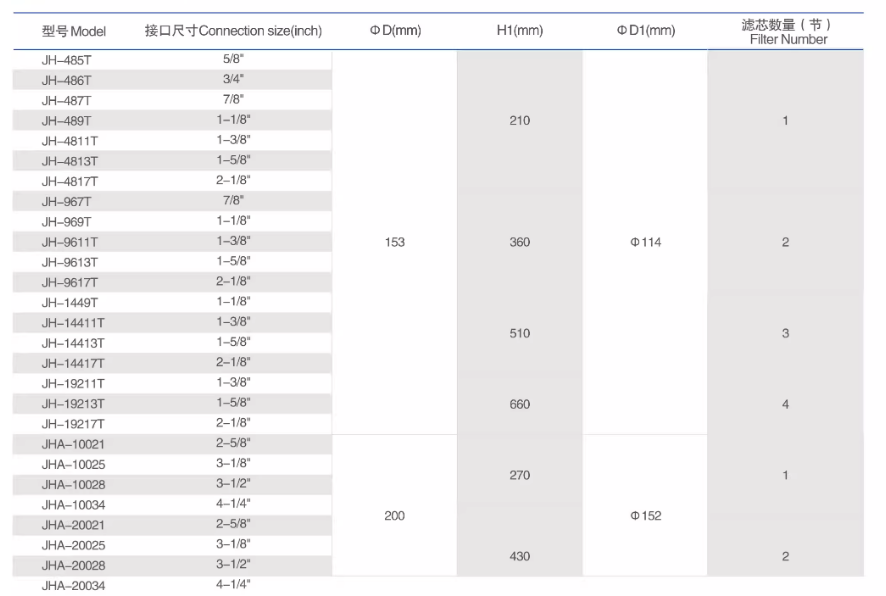Select the JH-4817T model row
This screenshot has width=886, height=596.
coord(69,181)
